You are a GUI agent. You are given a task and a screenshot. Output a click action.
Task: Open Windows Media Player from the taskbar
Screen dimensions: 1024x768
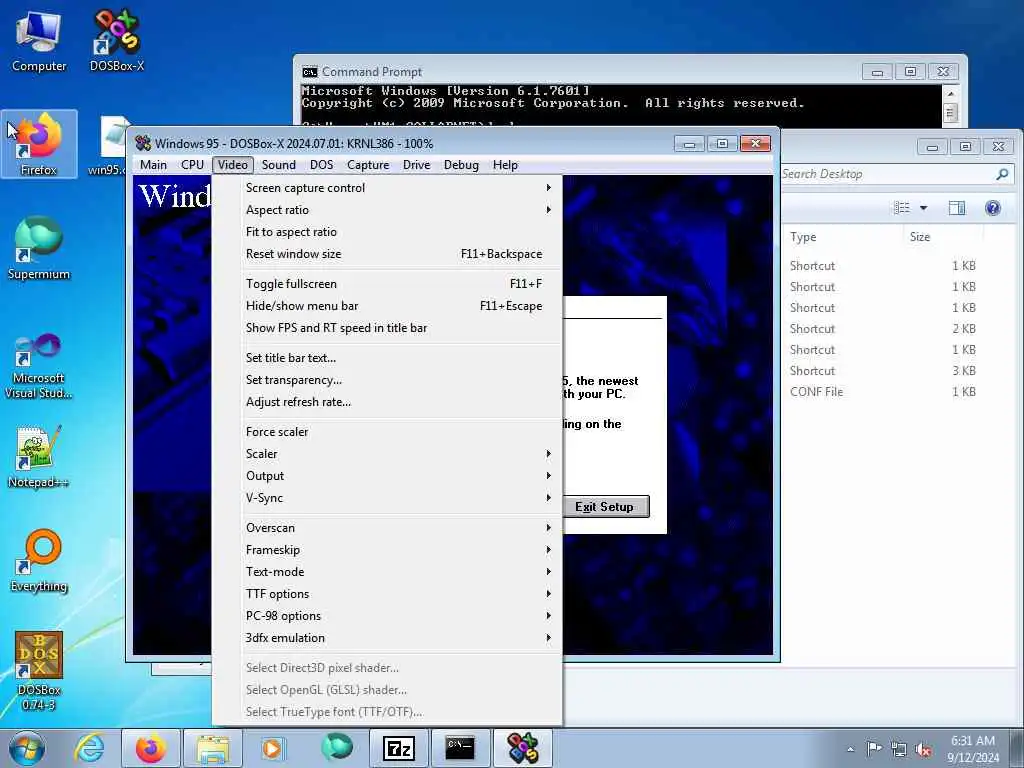point(272,748)
